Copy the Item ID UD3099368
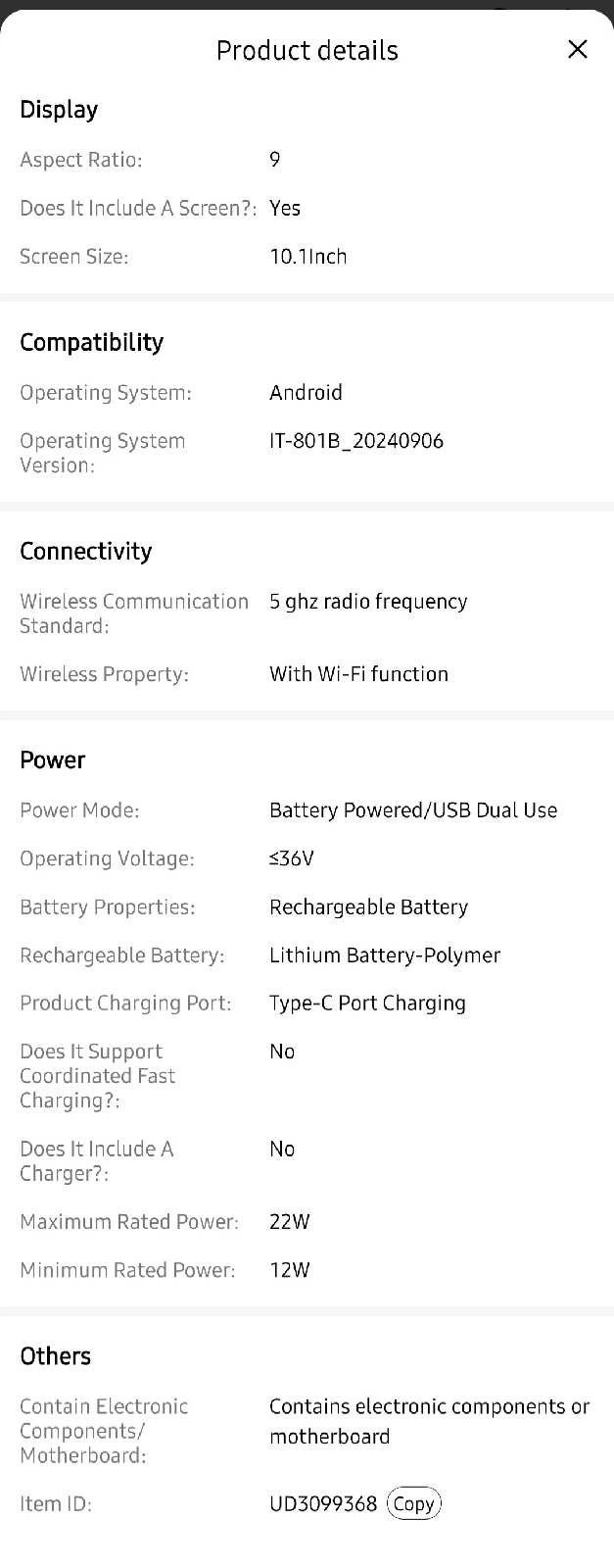The width and height of the screenshot is (614, 1568). coord(413,1503)
